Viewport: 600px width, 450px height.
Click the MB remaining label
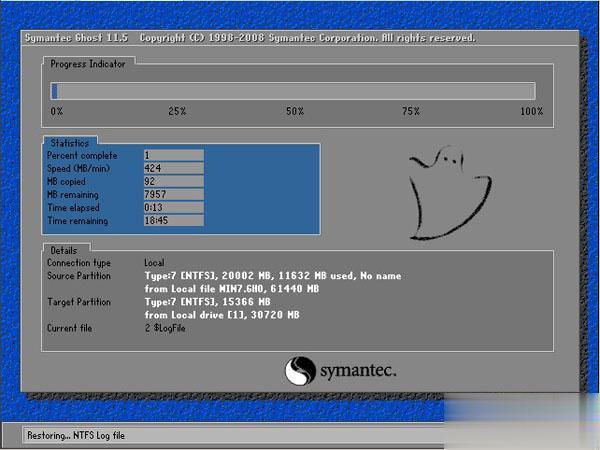click(73, 194)
